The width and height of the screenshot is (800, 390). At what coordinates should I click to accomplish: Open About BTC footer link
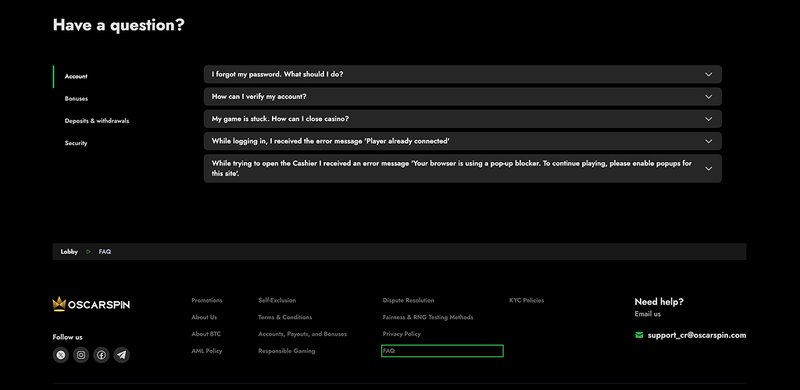(x=206, y=334)
